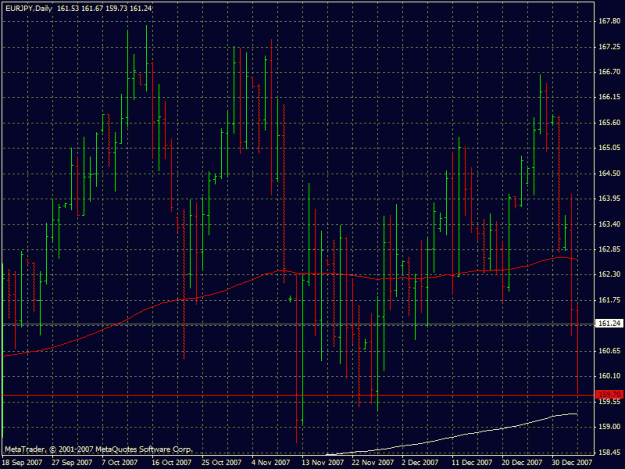625x469 pixels.
Task: Click the 160.10 price axis value
Action: [x=610, y=376]
